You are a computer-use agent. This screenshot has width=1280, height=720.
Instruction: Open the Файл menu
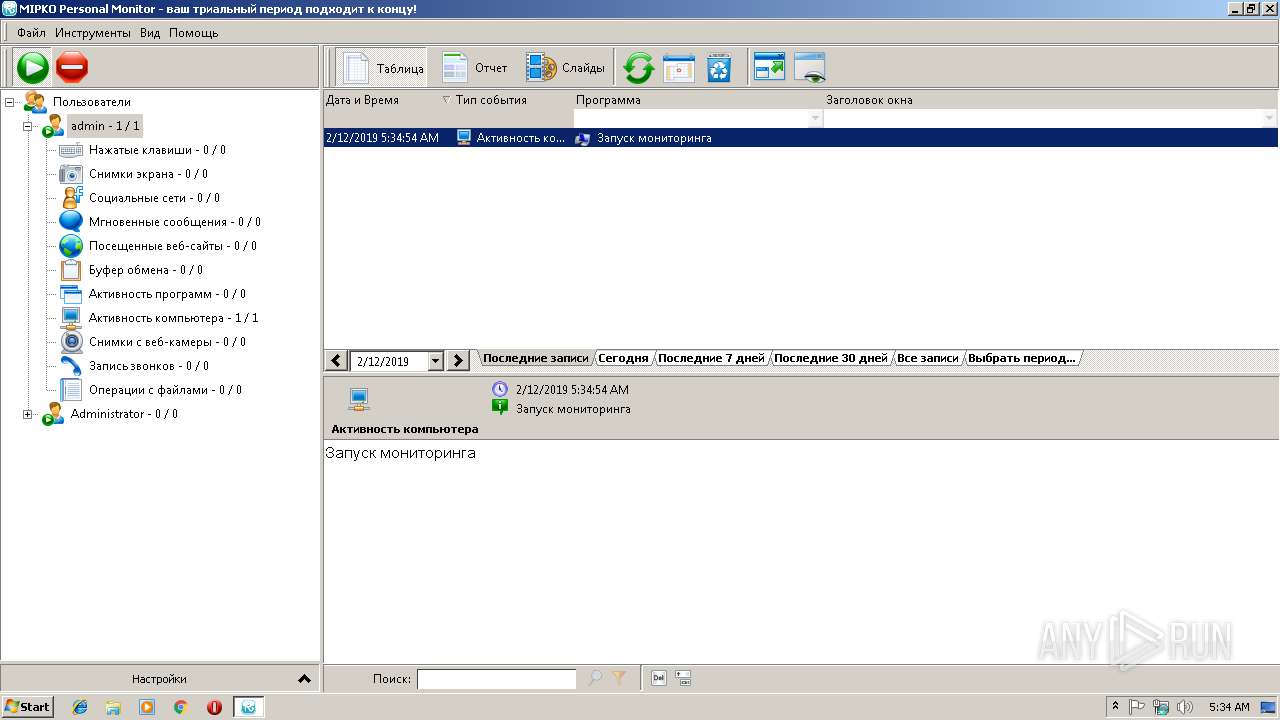31,33
